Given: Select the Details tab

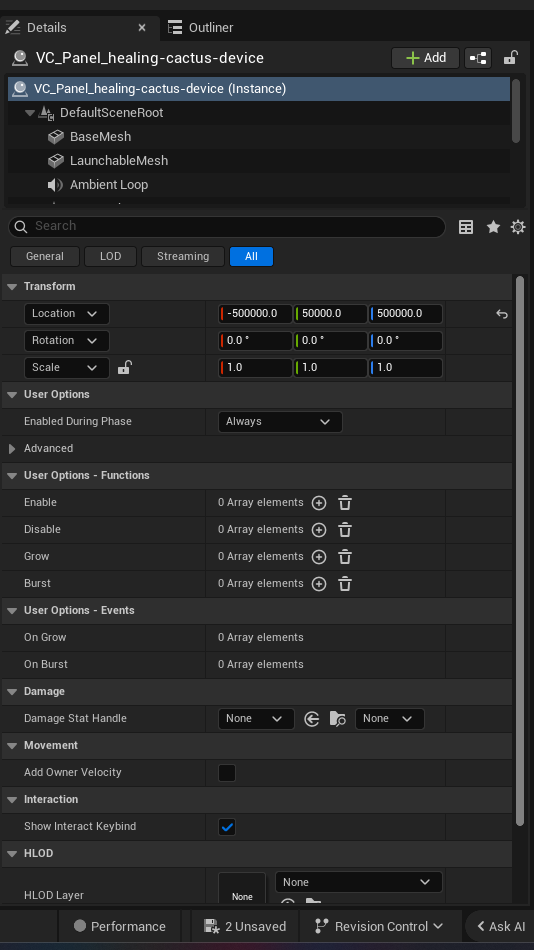Looking at the screenshot, I should click(47, 27).
